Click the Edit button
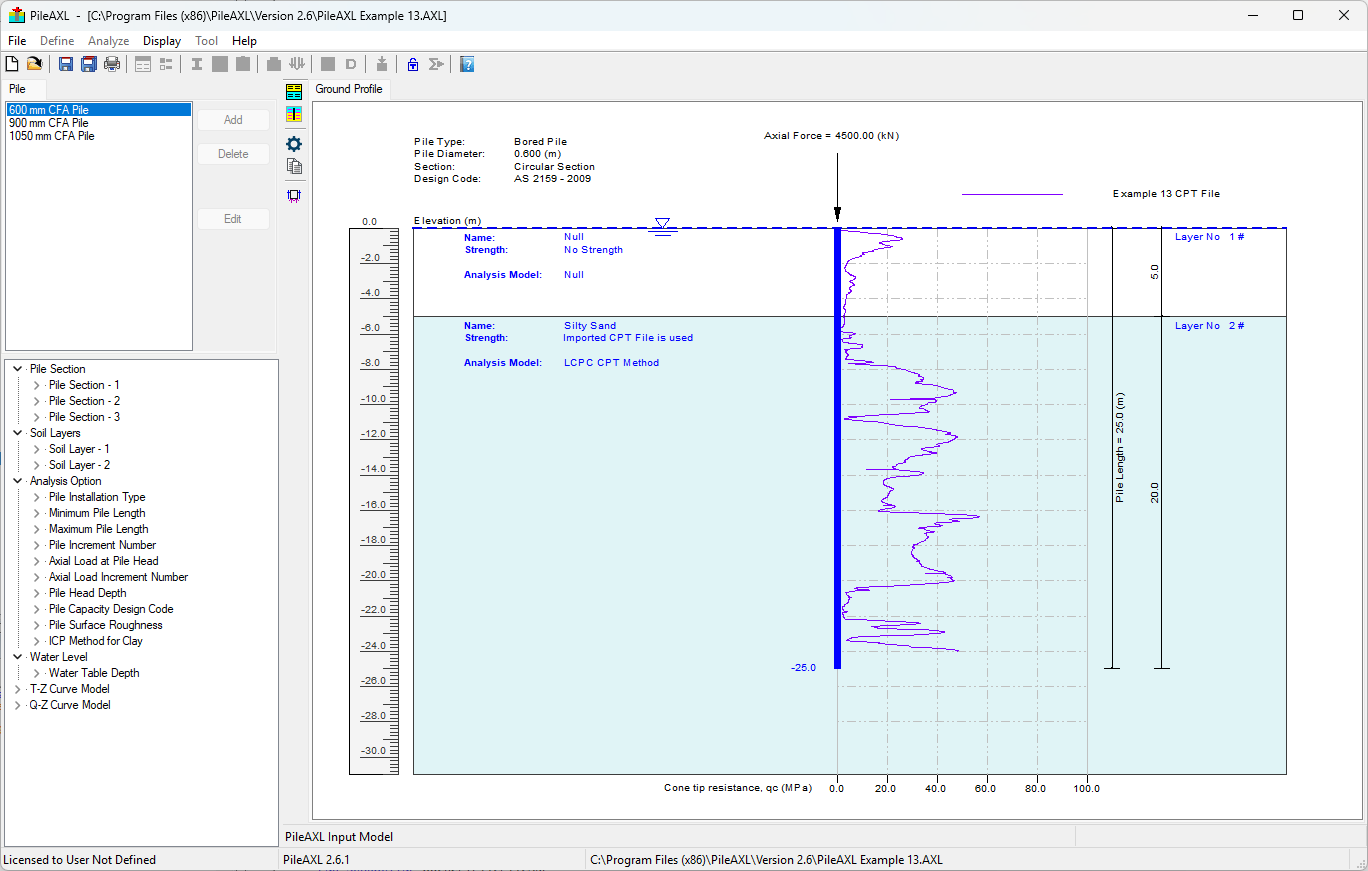The image size is (1368, 871). 233,219
